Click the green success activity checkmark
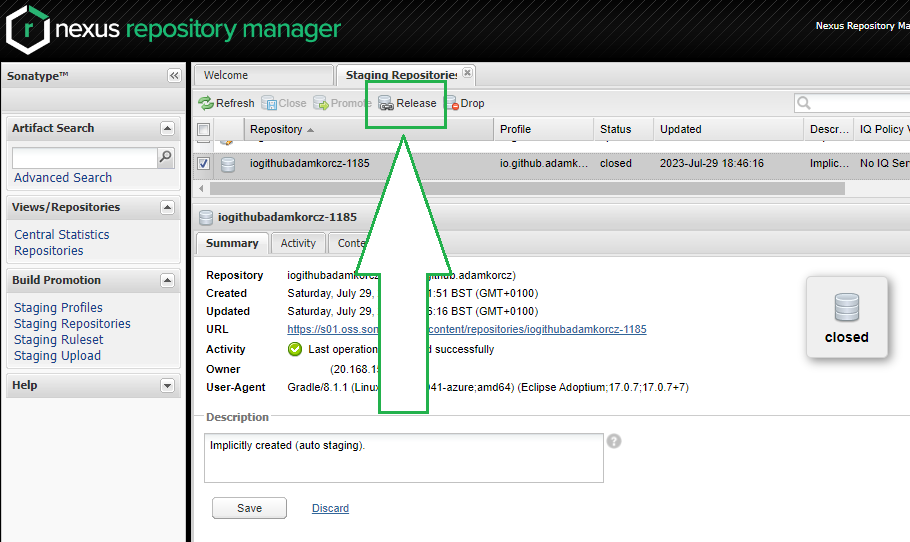The width and height of the screenshot is (910, 542). pyautogui.click(x=295, y=349)
